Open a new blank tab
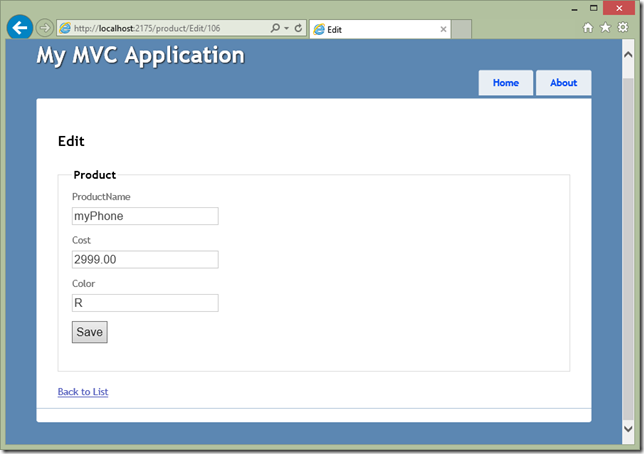Screen dimensions: 644x454 click(x=461, y=29)
